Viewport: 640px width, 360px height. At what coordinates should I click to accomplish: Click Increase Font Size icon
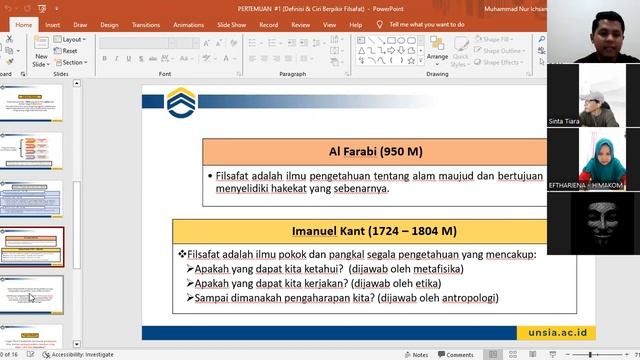tap(207, 43)
